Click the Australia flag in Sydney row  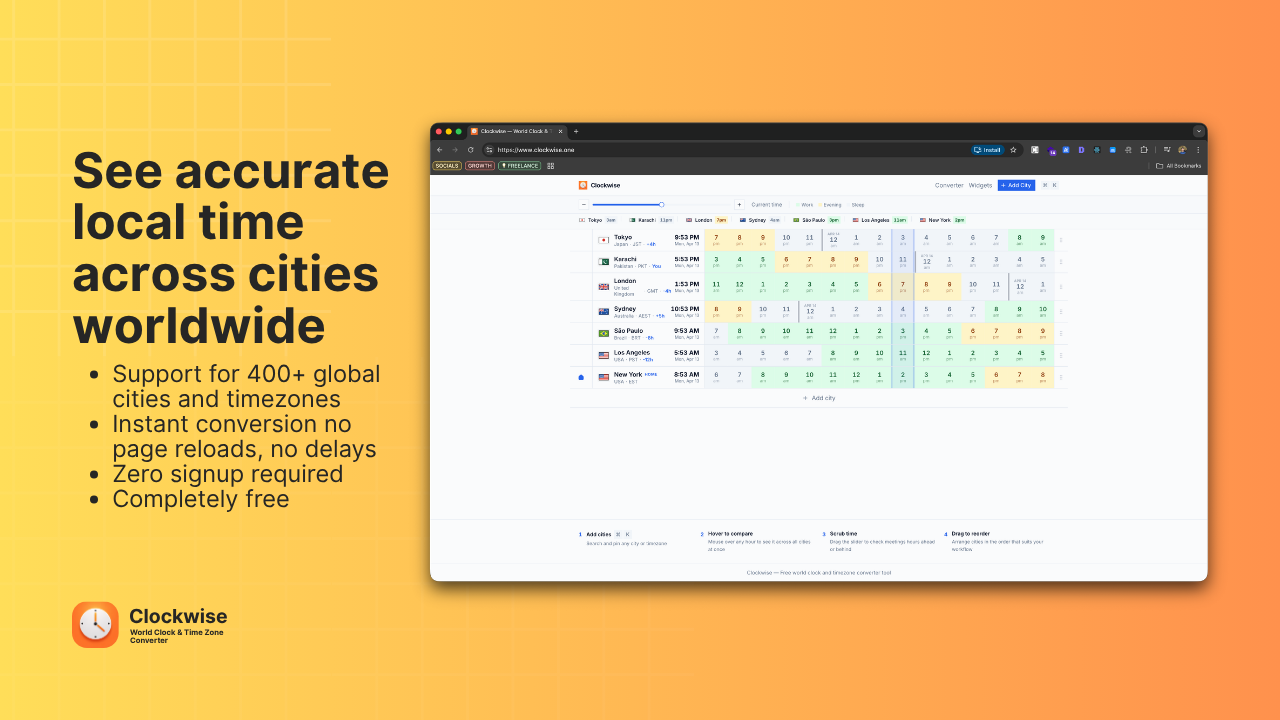[603, 311]
